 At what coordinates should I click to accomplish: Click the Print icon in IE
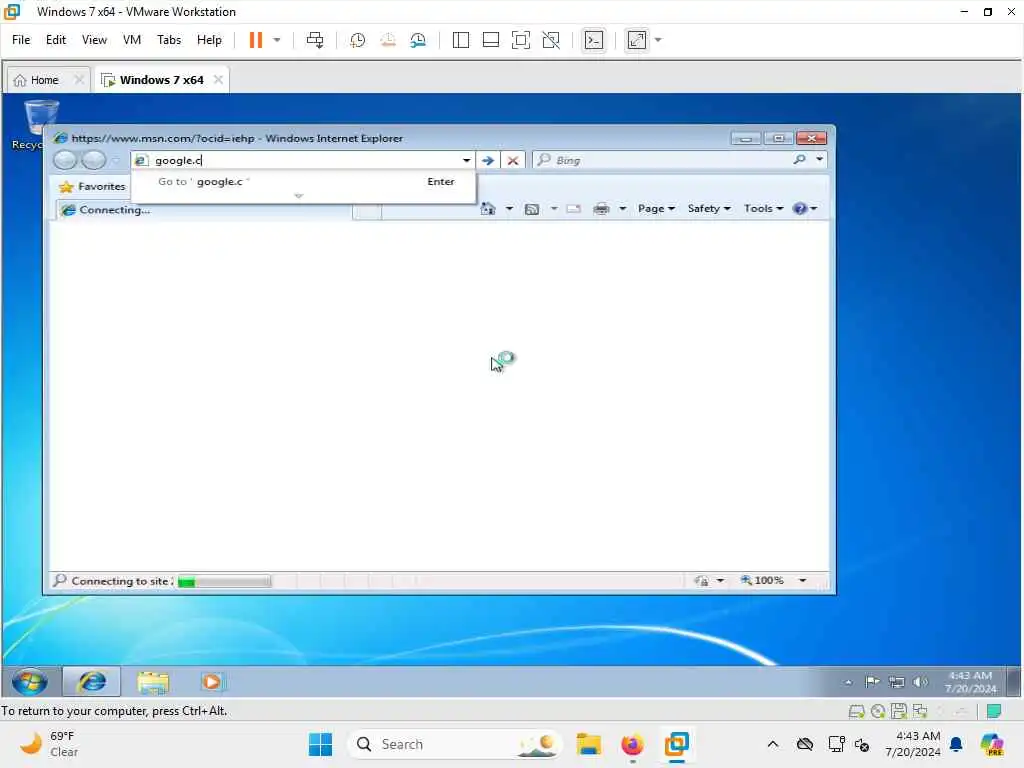point(601,209)
